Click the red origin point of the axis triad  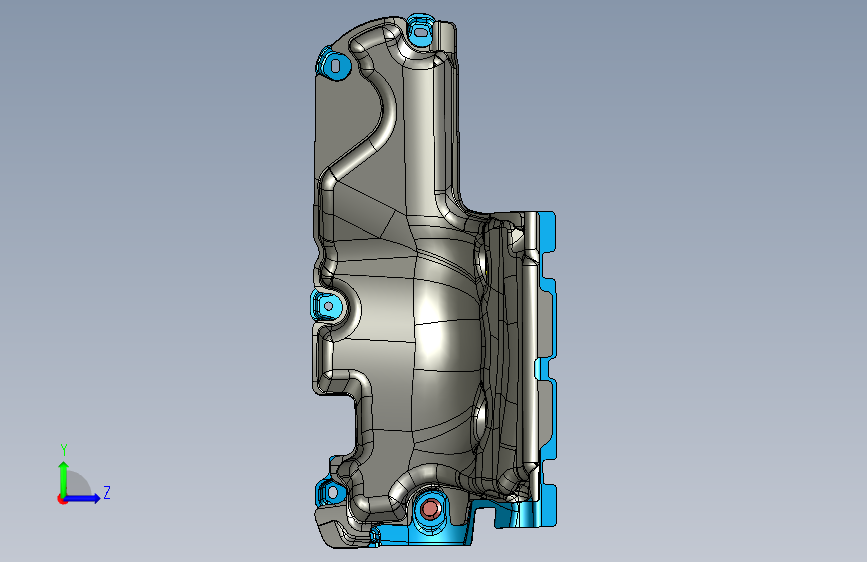(x=62, y=499)
